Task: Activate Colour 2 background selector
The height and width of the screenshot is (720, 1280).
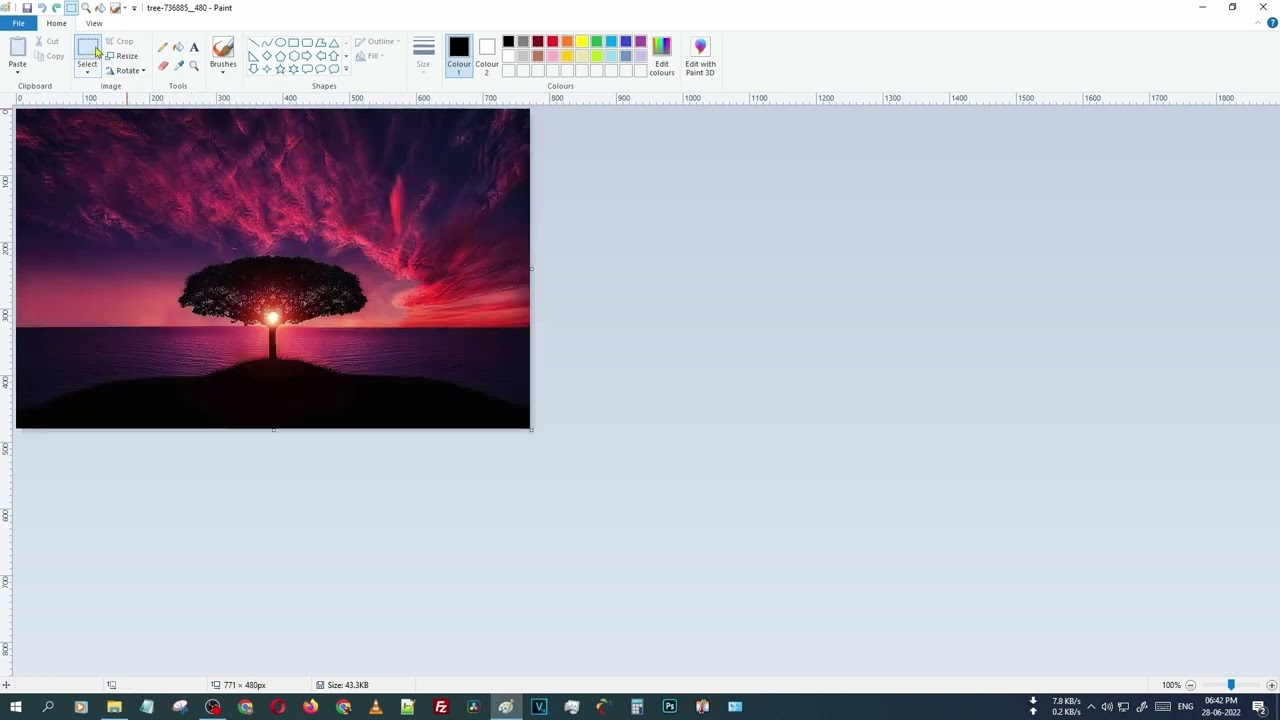Action: pyautogui.click(x=487, y=57)
